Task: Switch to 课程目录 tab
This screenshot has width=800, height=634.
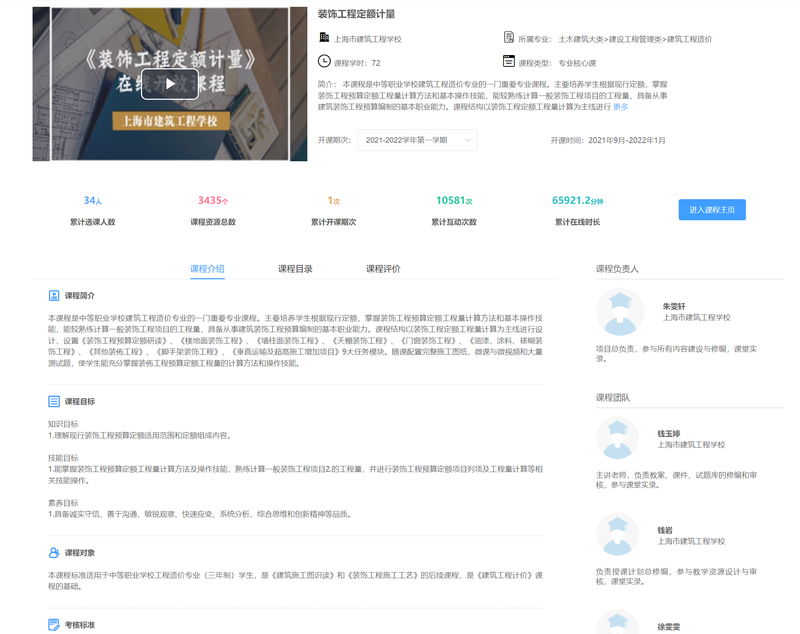Action: point(295,269)
